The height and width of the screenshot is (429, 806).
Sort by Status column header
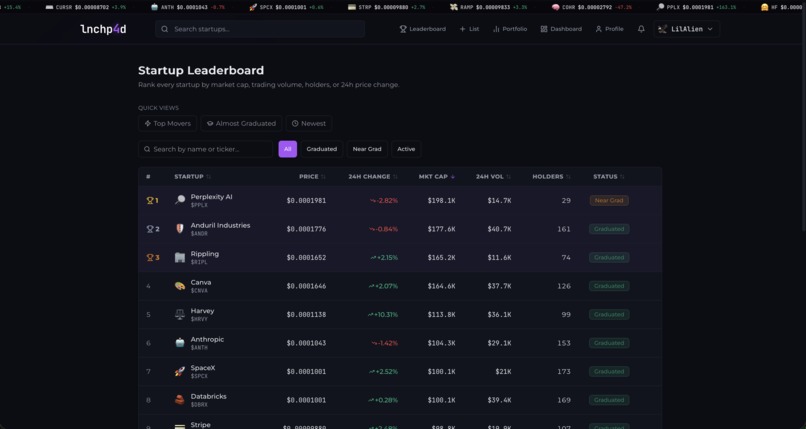coord(609,177)
